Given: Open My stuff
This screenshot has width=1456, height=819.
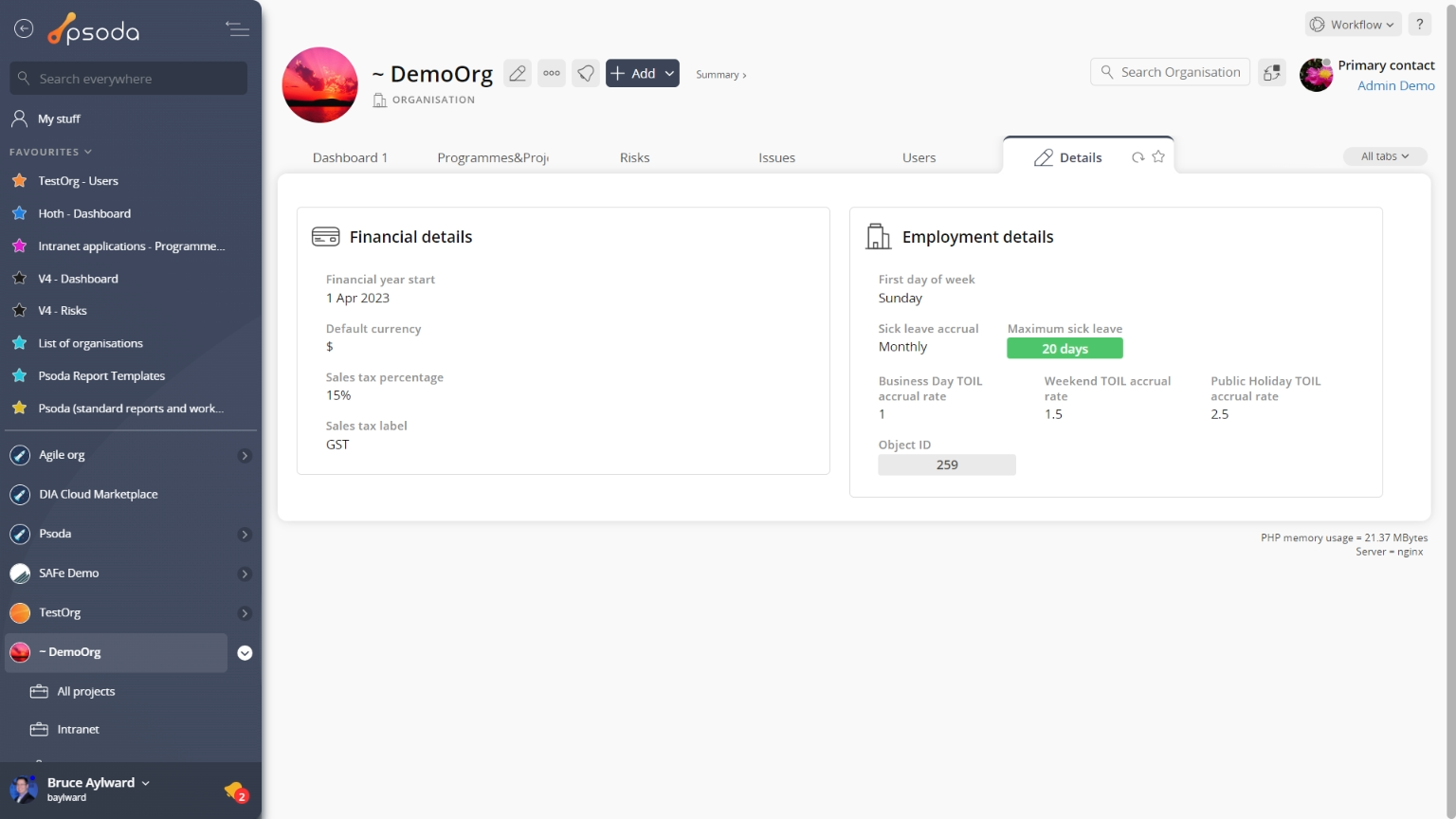Looking at the screenshot, I should 59,118.
